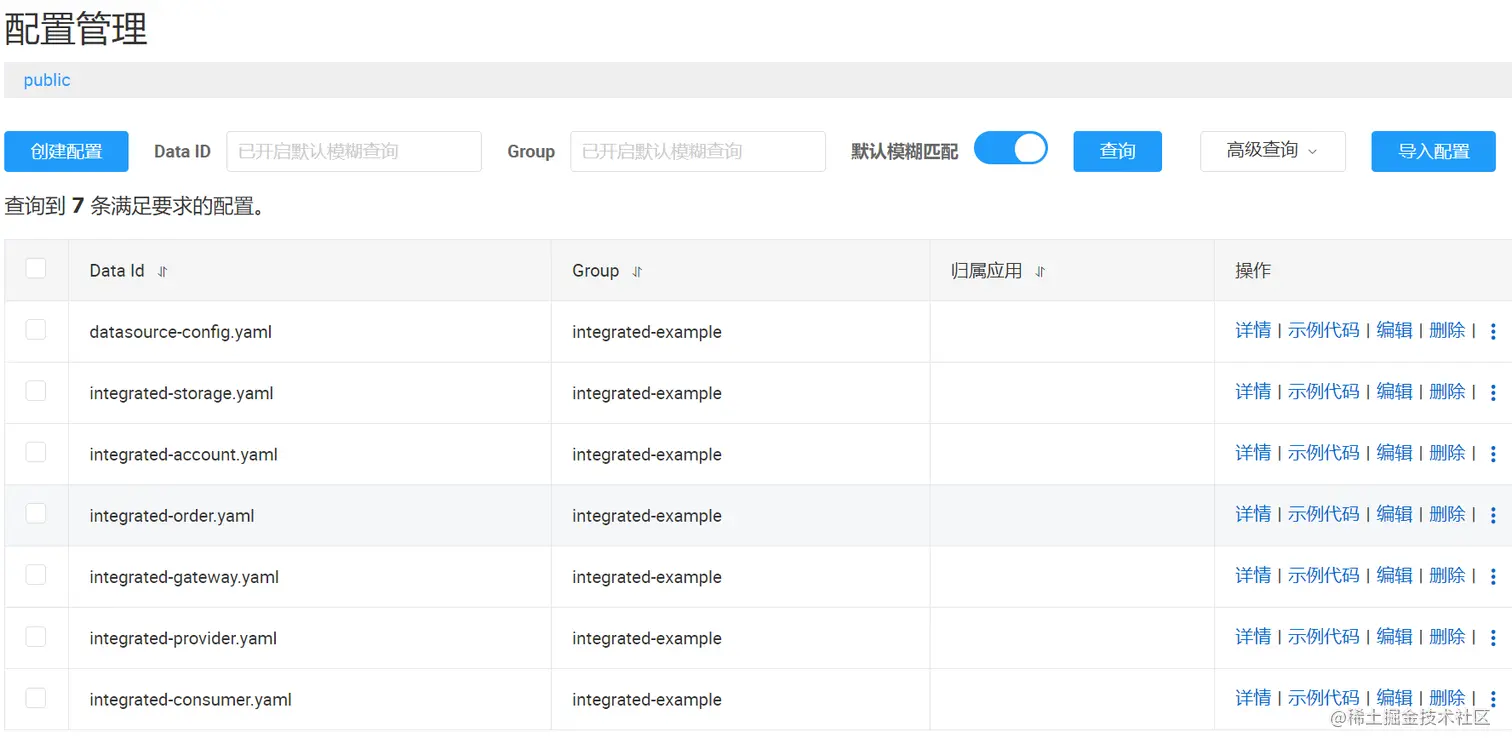Image resolution: width=1512 pixels, height=749 pixels.
Task: Click 删除 for integrated-consumer.yaml
Action: [x=1448, y=698]
